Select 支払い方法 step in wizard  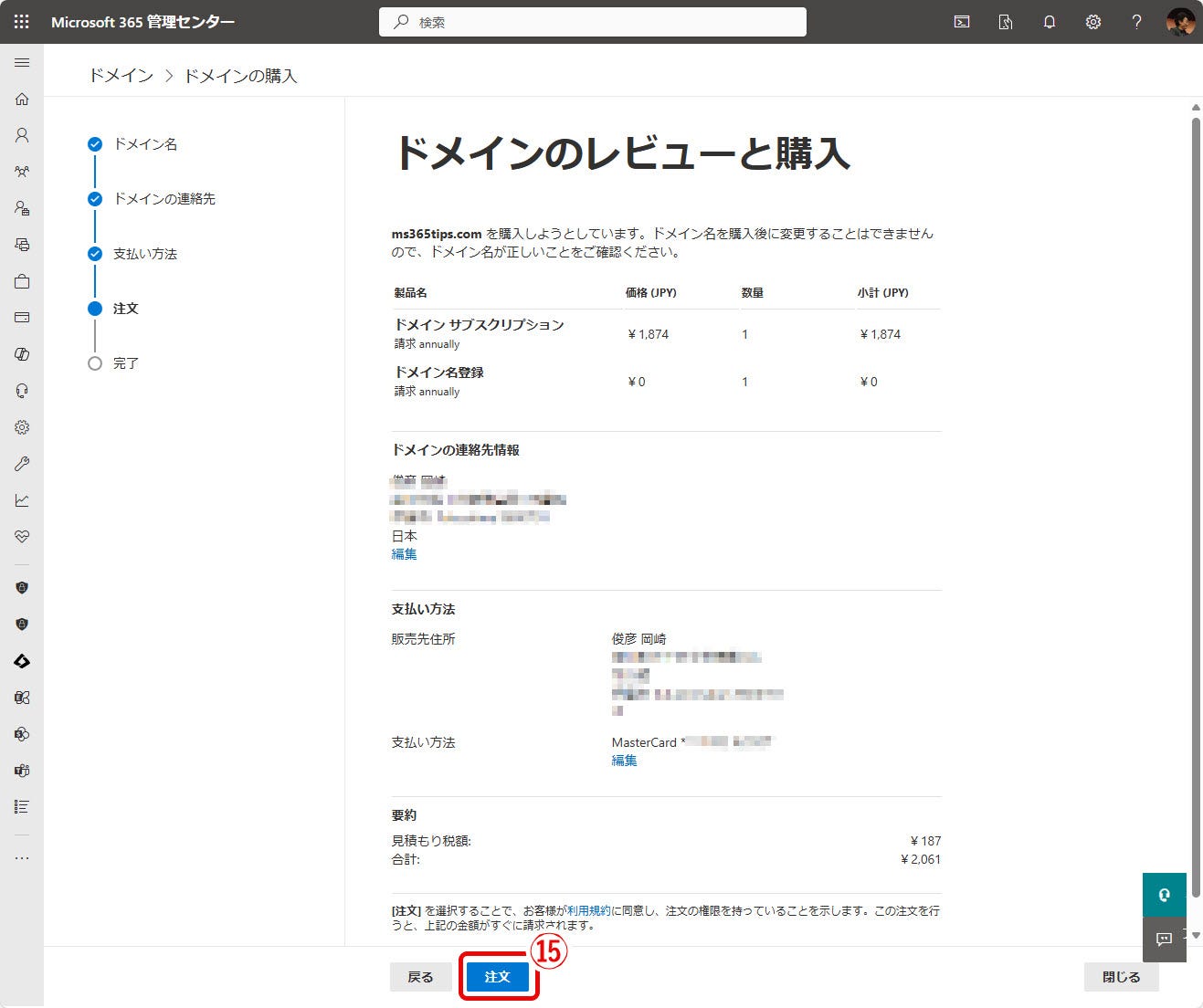click(x=132, y=254)
